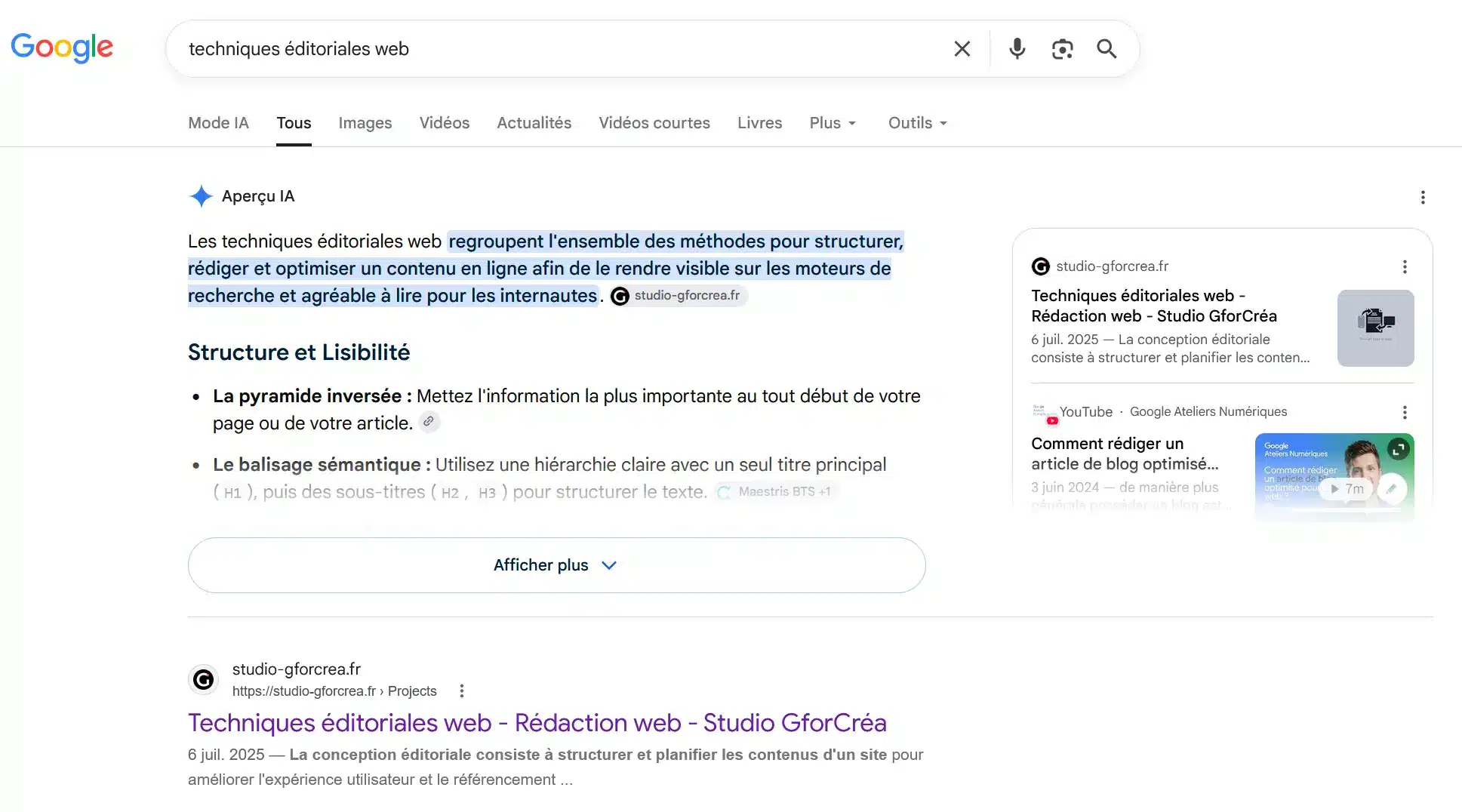Open options for studio-gforcrea.fr source card

click(1404, 267)
